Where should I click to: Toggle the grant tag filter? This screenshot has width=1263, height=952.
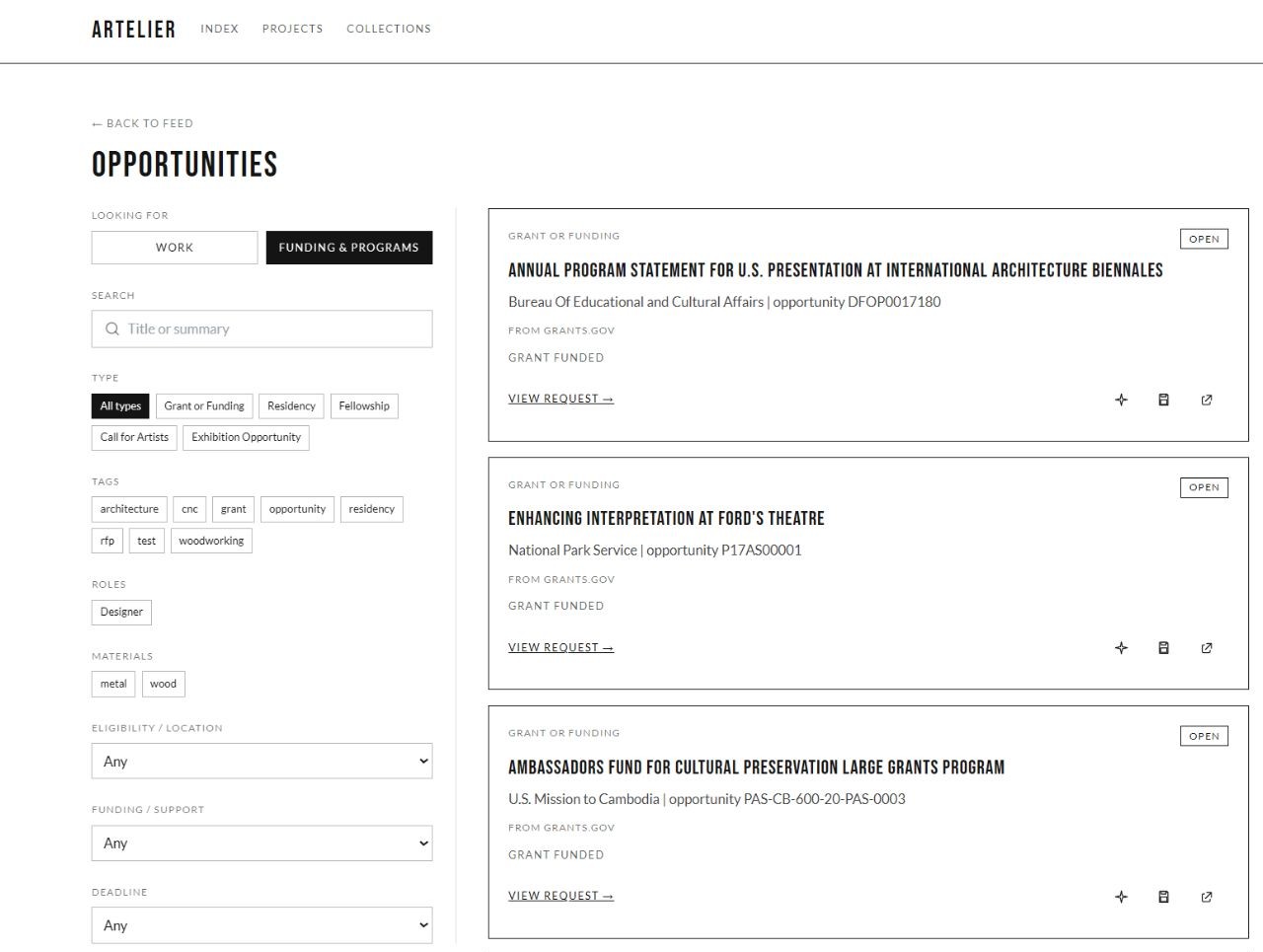(234, 509)
